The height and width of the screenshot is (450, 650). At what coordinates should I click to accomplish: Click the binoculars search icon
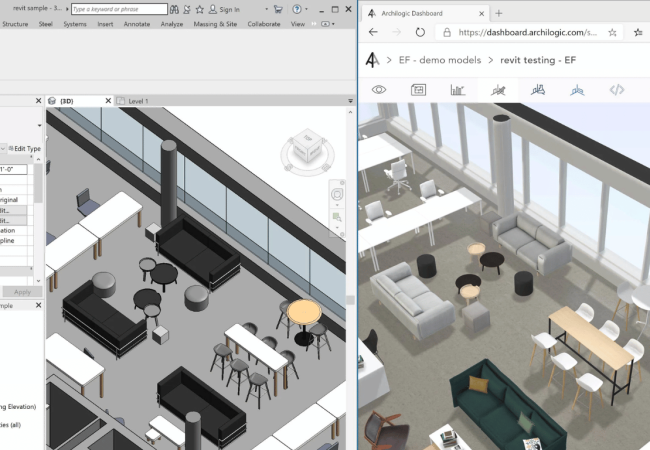174,9
